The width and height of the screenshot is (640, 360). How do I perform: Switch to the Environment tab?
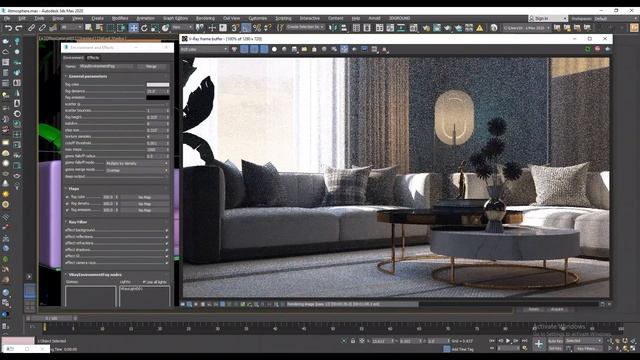73,58
